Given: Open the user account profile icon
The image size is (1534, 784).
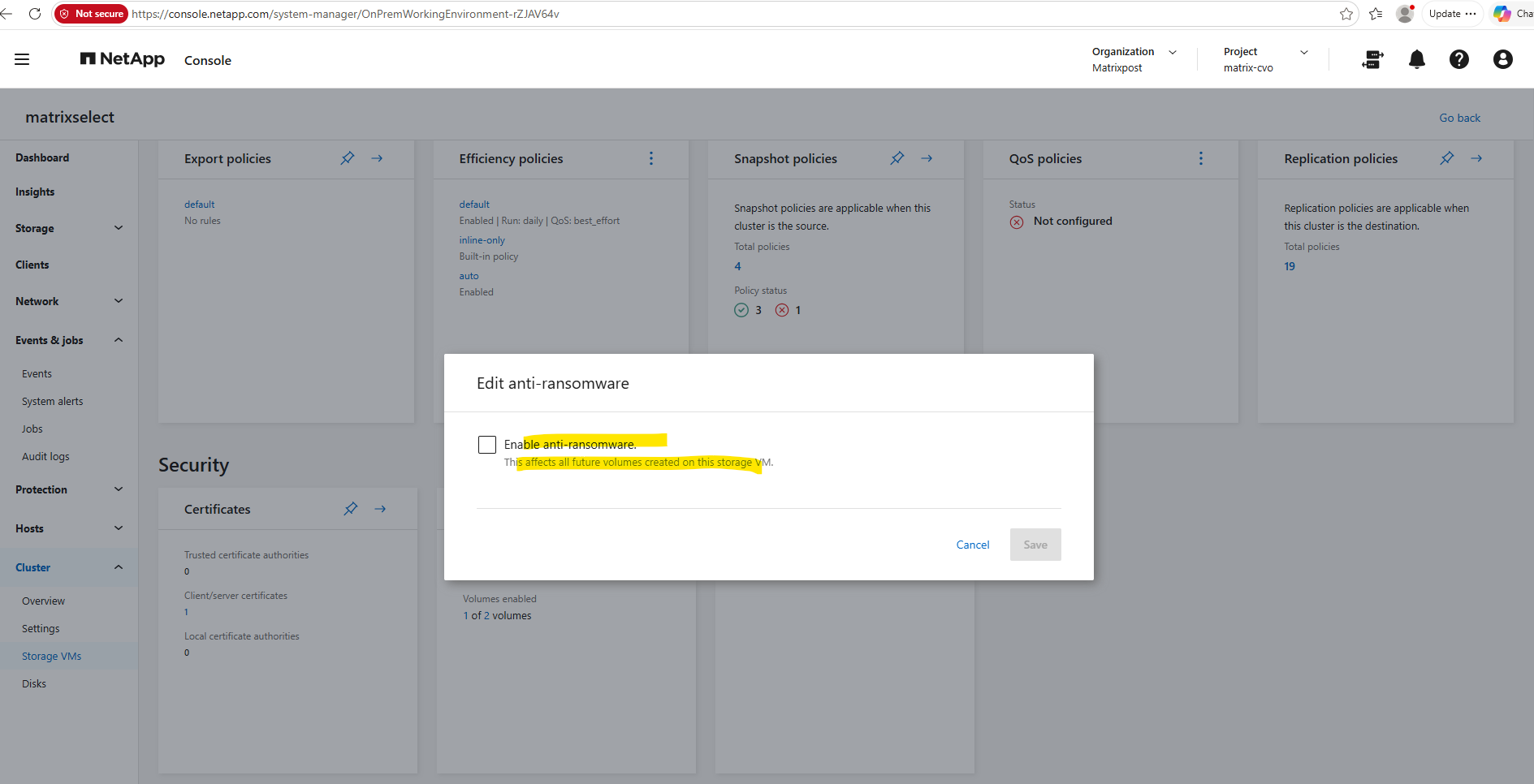Looking at the screenshot, I should pos(1503,59).
